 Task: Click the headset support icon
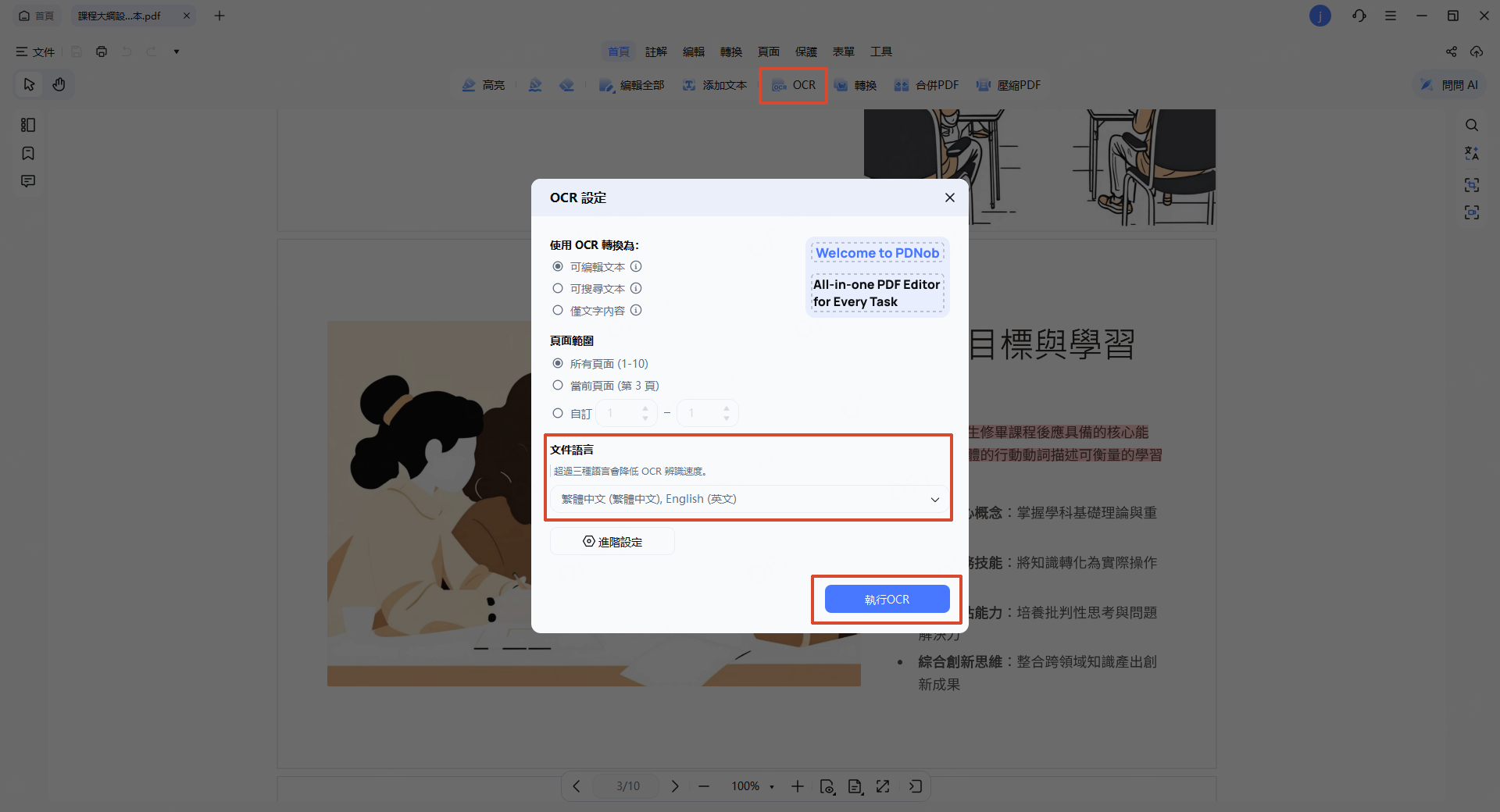click(x=1359, y=16)
